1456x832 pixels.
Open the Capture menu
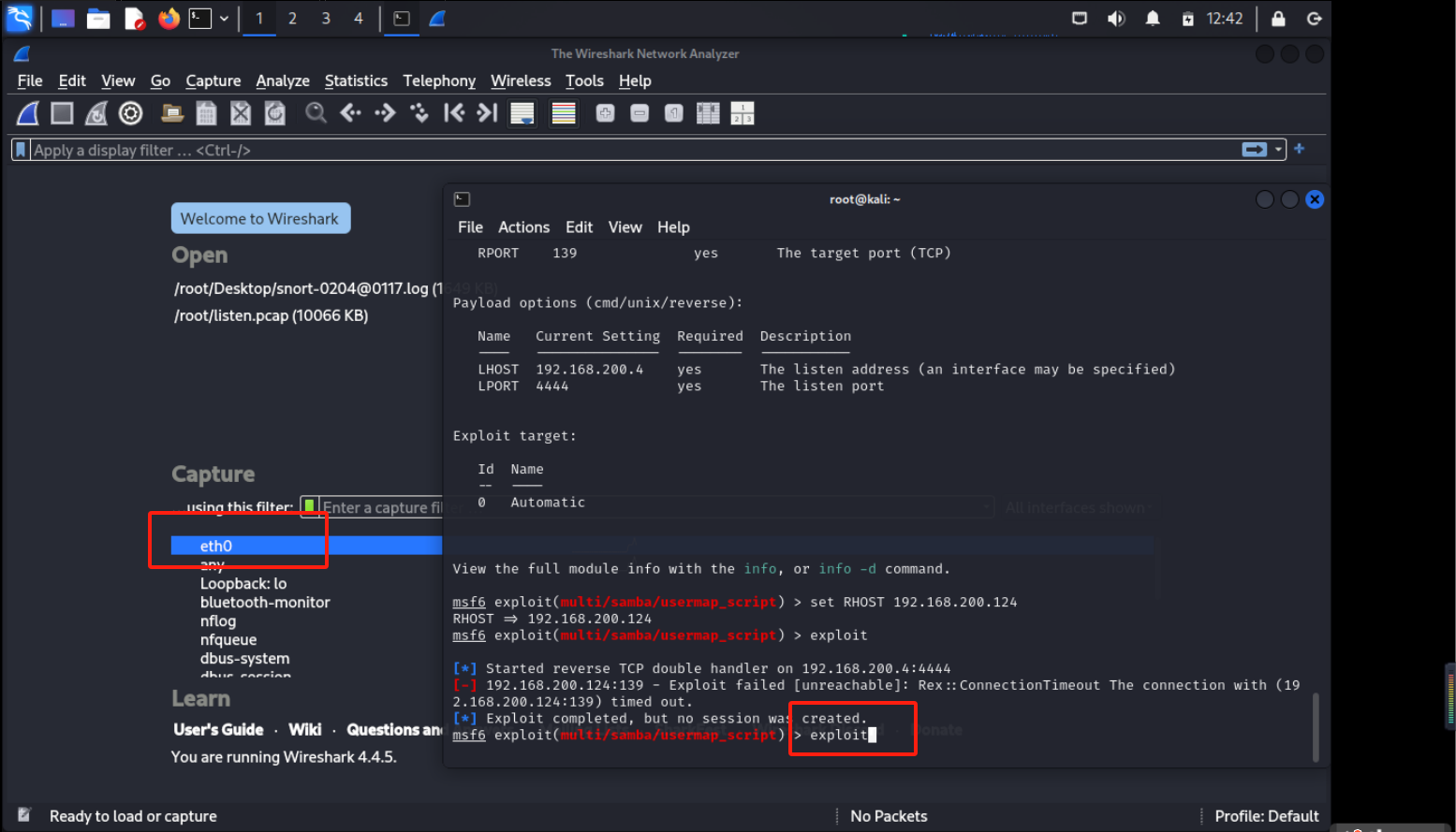(x=213, y=81)
